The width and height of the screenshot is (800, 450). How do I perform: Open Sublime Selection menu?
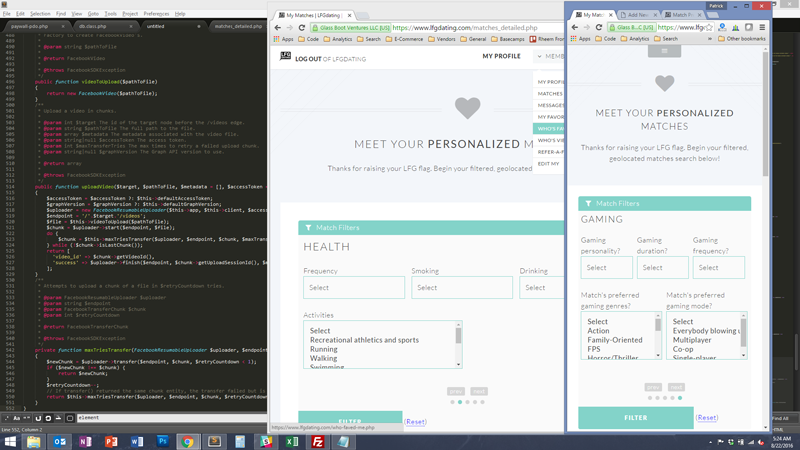click(40, 14)
